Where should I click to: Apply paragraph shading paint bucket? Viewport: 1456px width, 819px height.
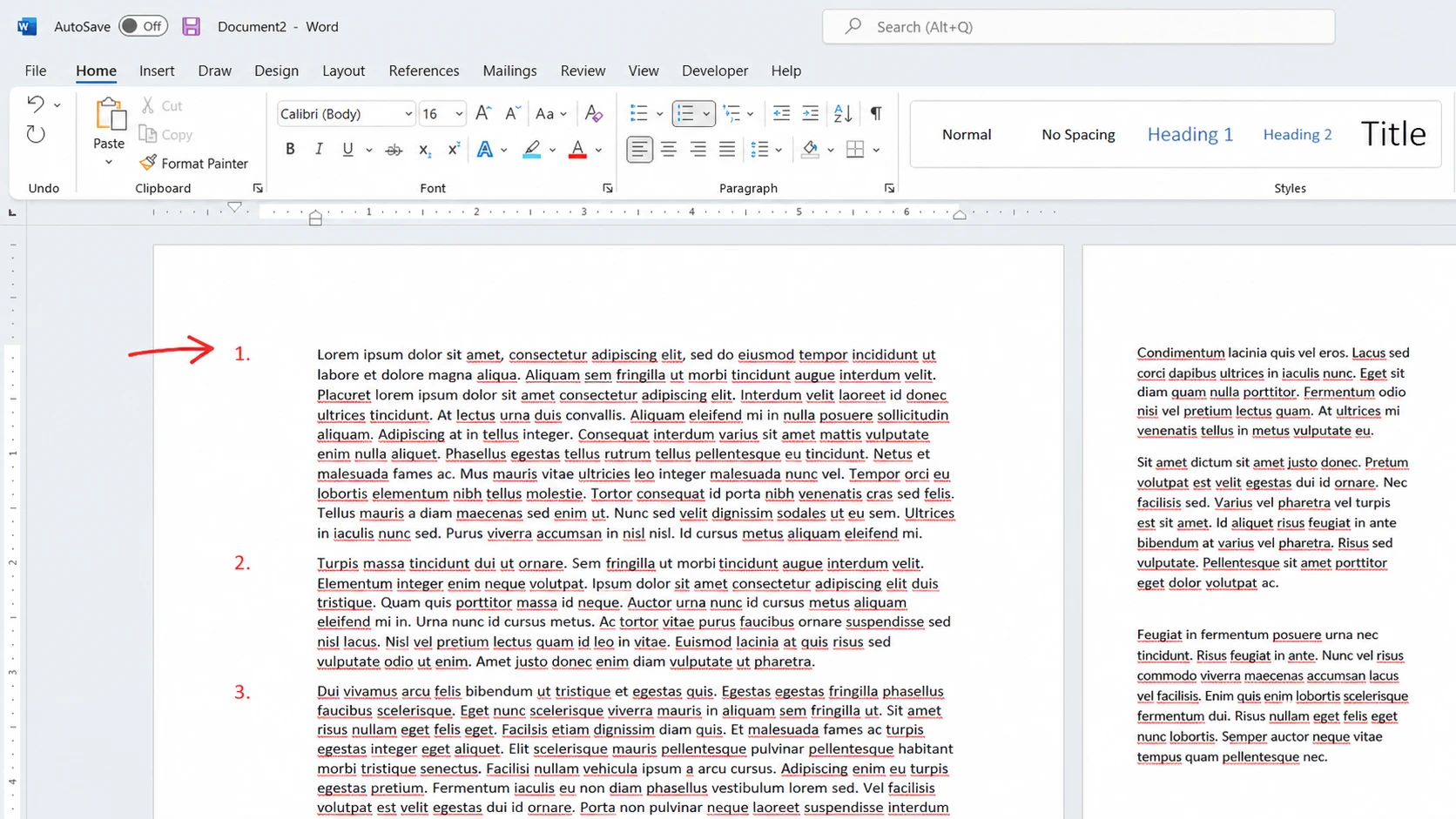pos(810,150)
